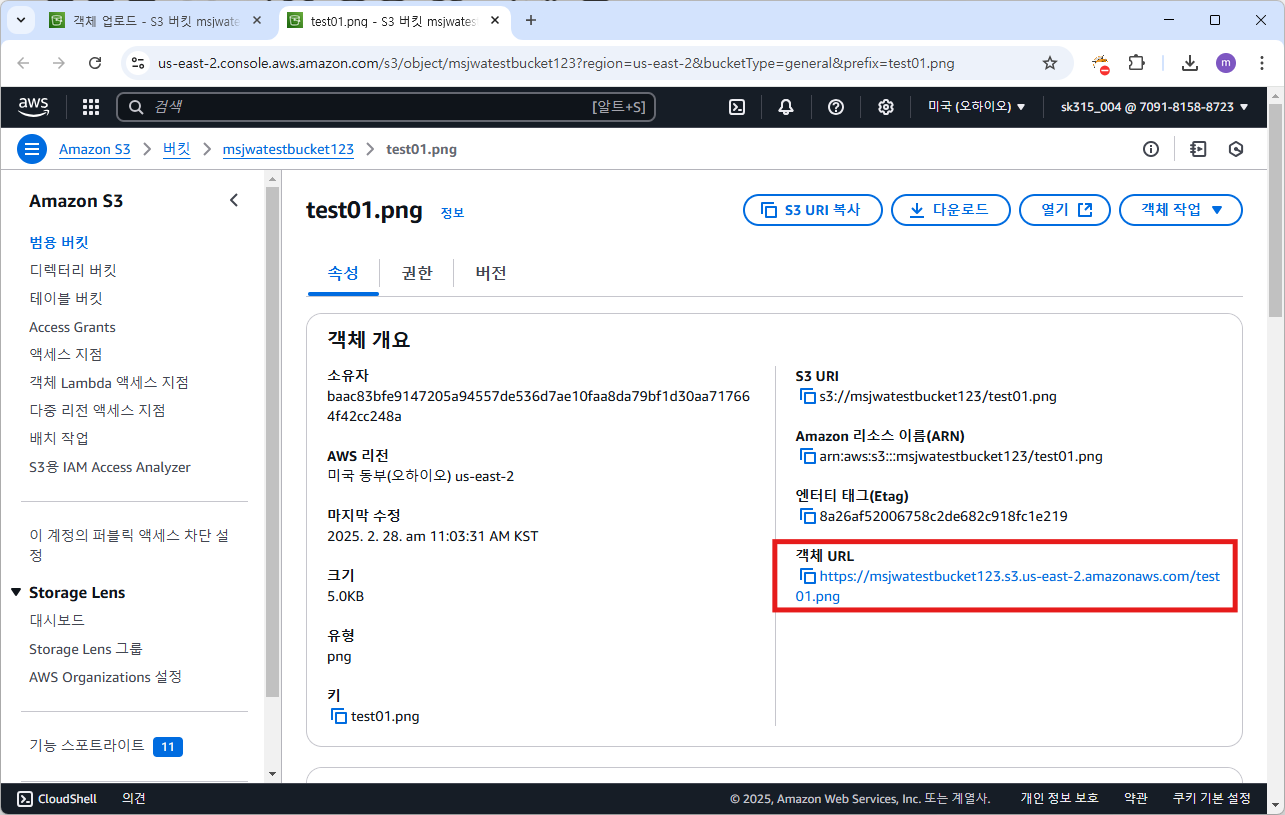This screenshot has height=815, width=1285.
Task: Open 다중 리전 액세스 지점 link
Action: [97, 410]
